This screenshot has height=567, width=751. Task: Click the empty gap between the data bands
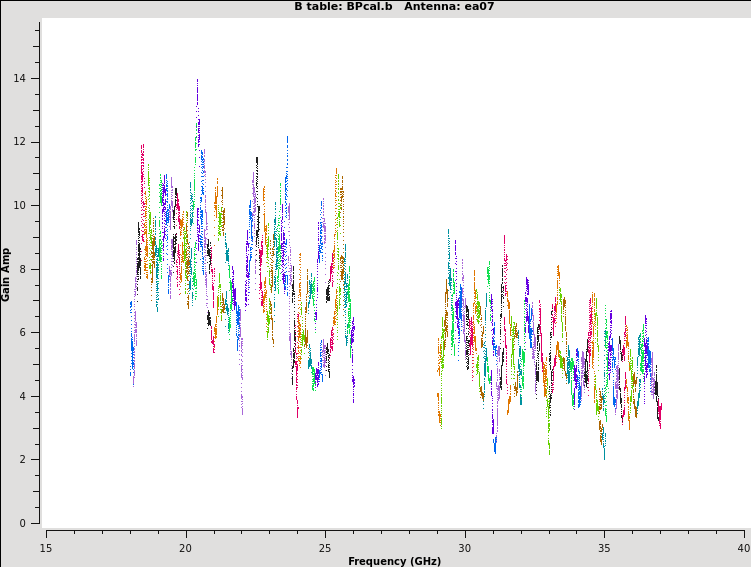pyautogui.click(x=395, y=300)
